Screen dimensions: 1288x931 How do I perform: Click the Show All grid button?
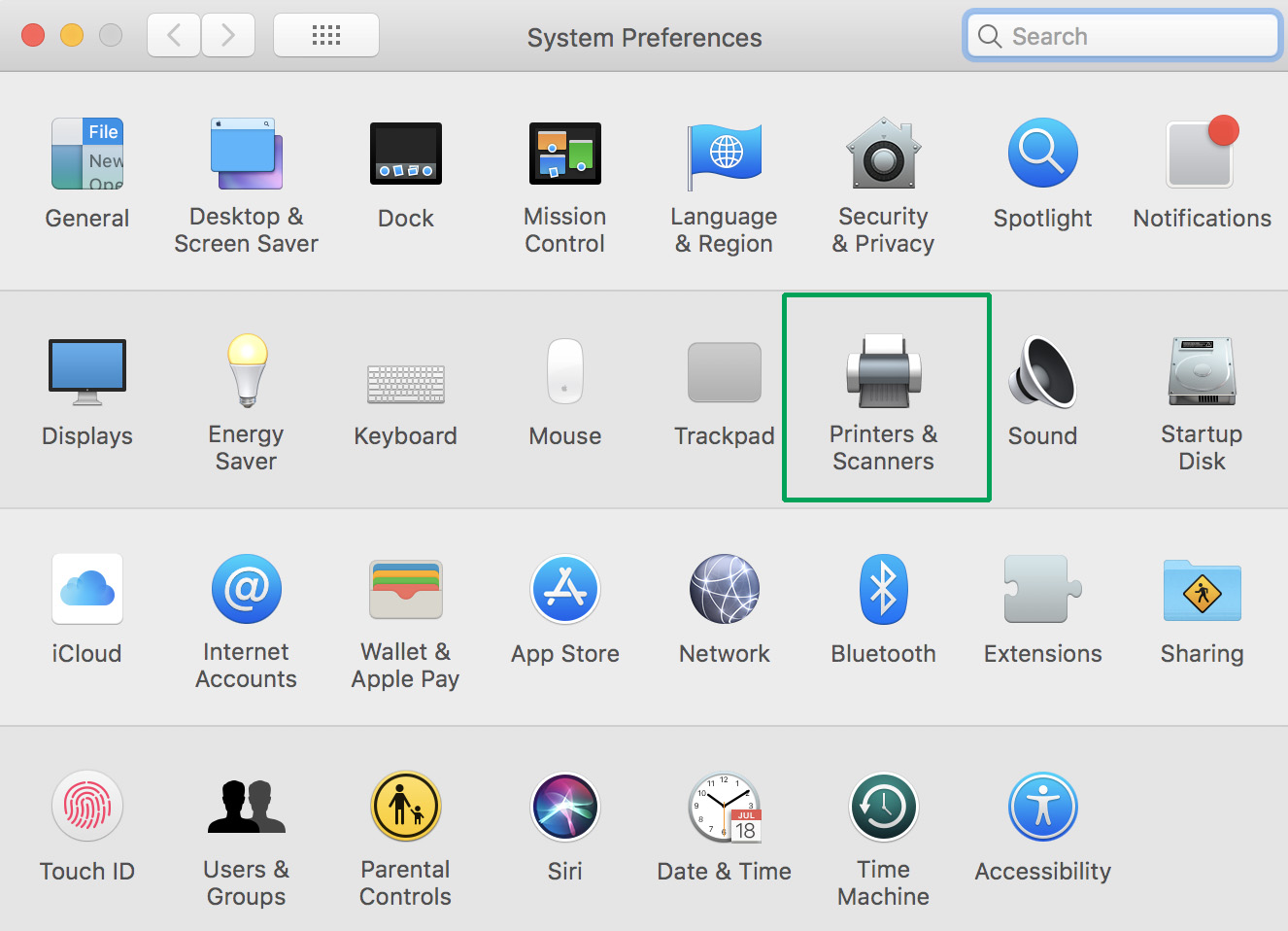coord(326,36)
